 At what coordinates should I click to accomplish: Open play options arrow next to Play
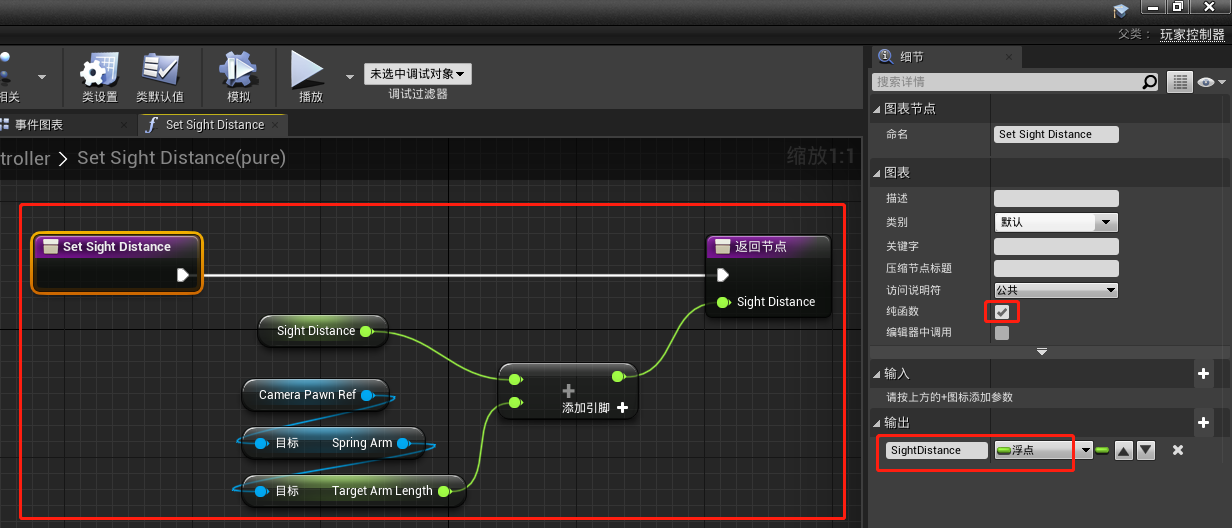[349, 76]
